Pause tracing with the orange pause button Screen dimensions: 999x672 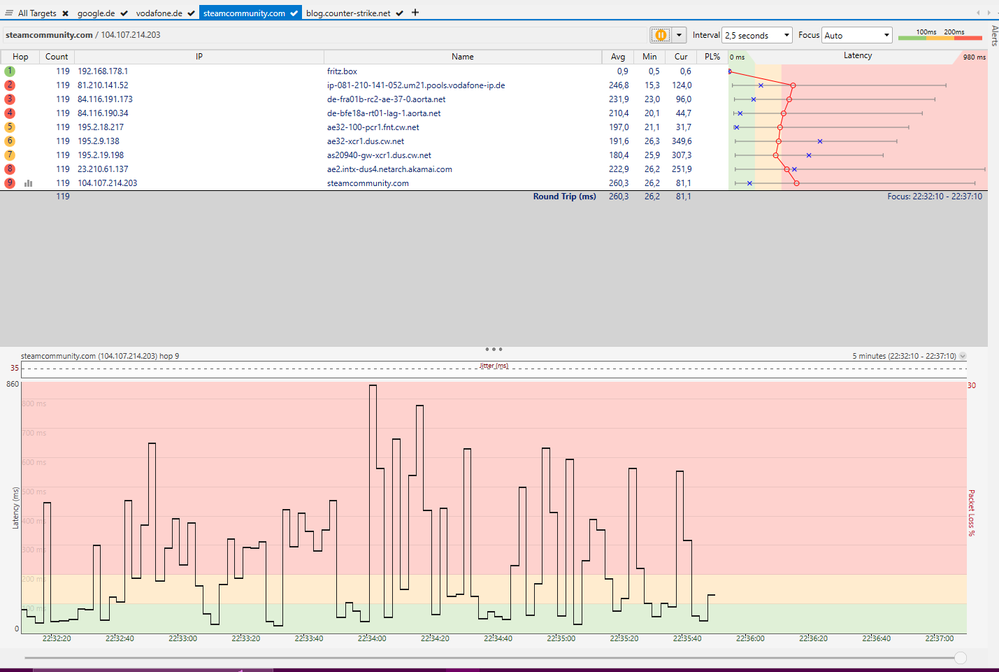661,35
